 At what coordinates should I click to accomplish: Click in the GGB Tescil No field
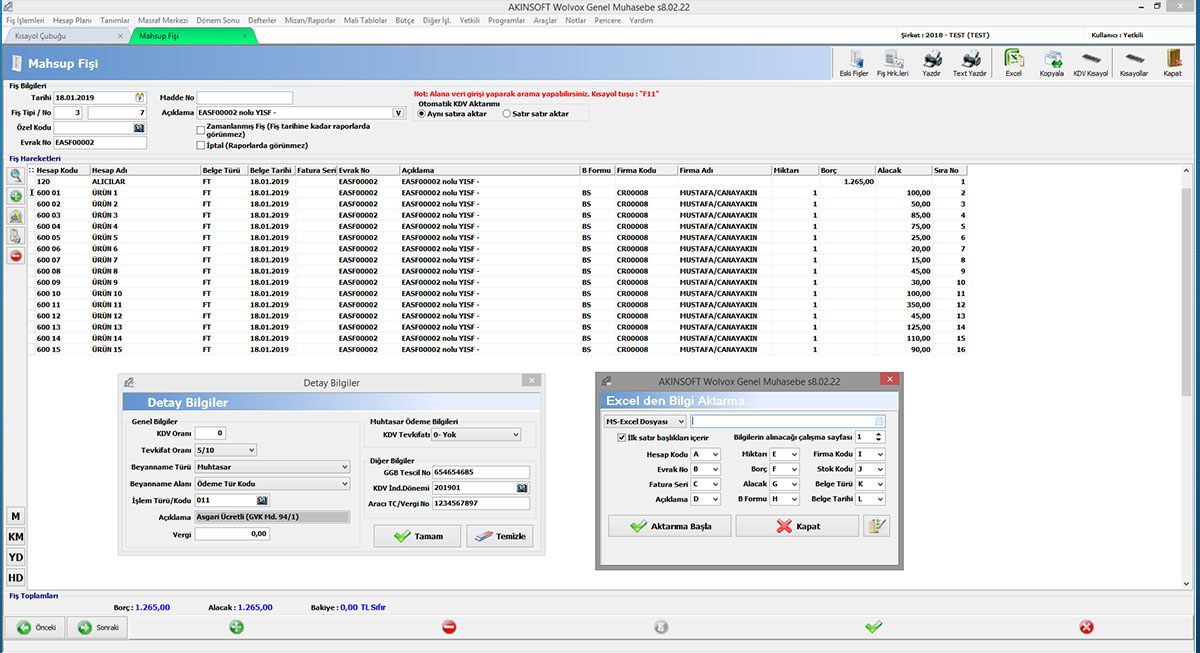pos(480,472)
